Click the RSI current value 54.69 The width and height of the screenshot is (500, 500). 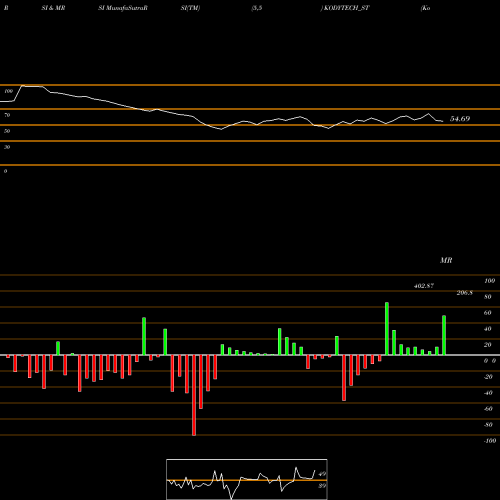coord(460,119)
